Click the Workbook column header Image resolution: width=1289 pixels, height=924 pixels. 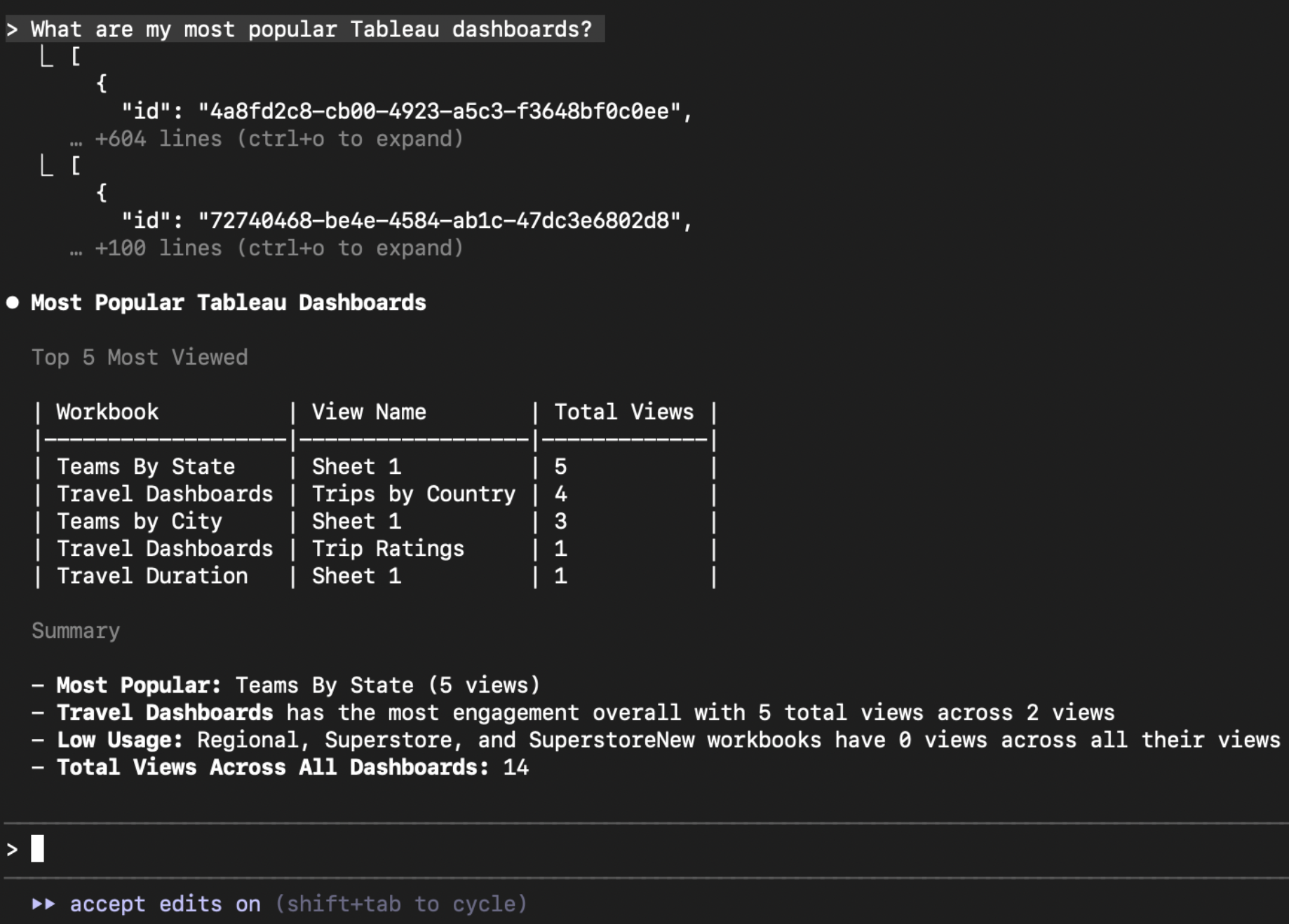coord(107,412)
